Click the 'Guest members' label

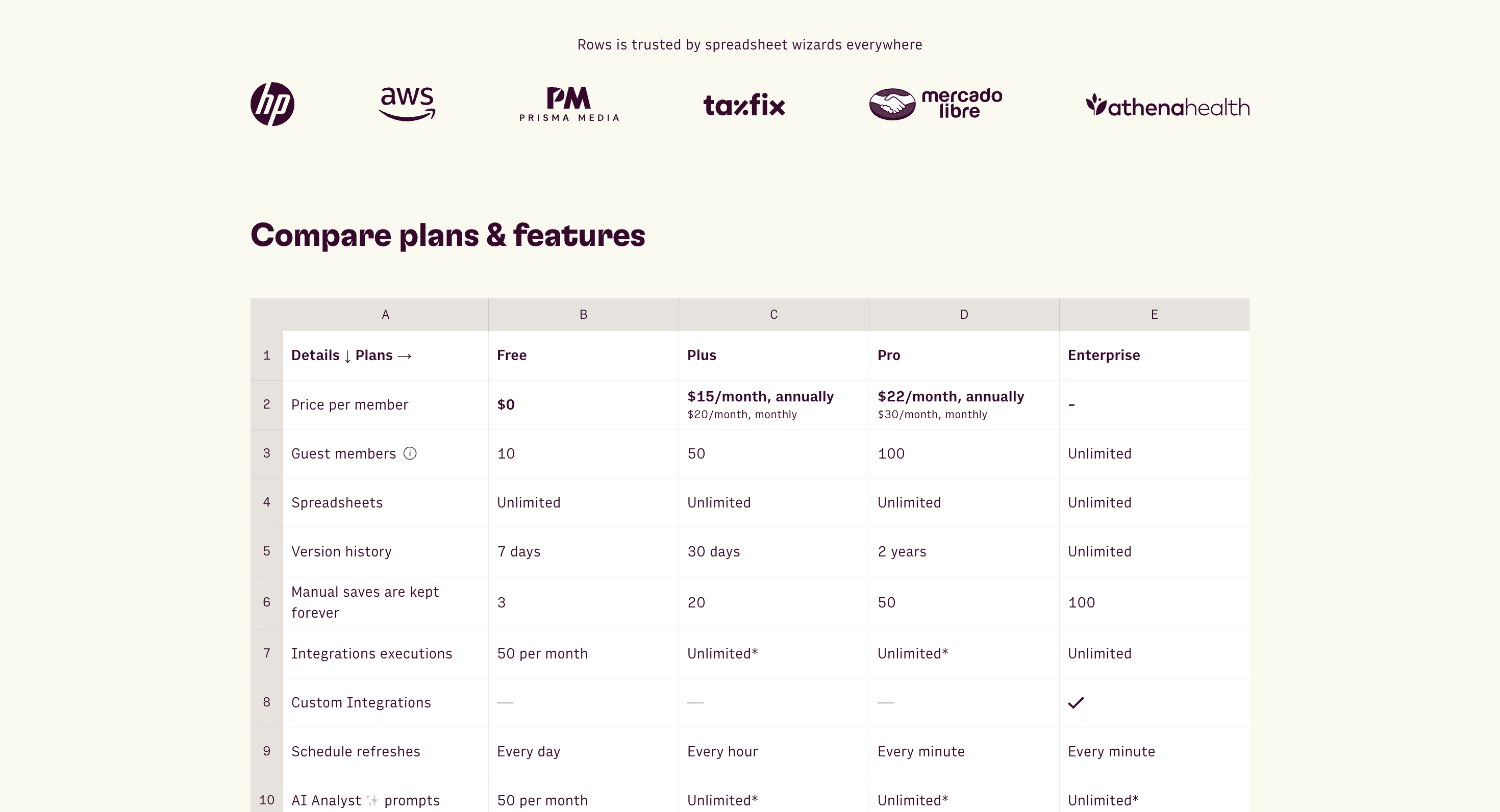[343, 453]
